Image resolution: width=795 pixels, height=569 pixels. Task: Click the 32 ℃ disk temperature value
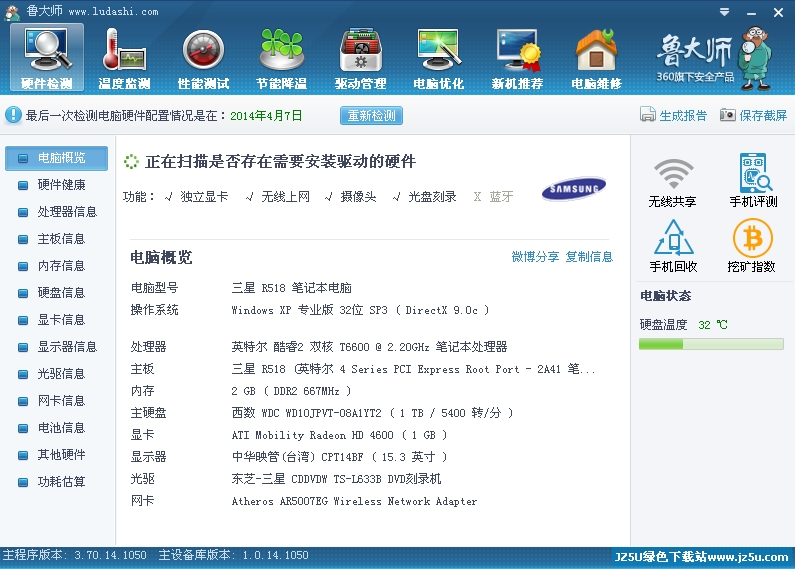712,325
